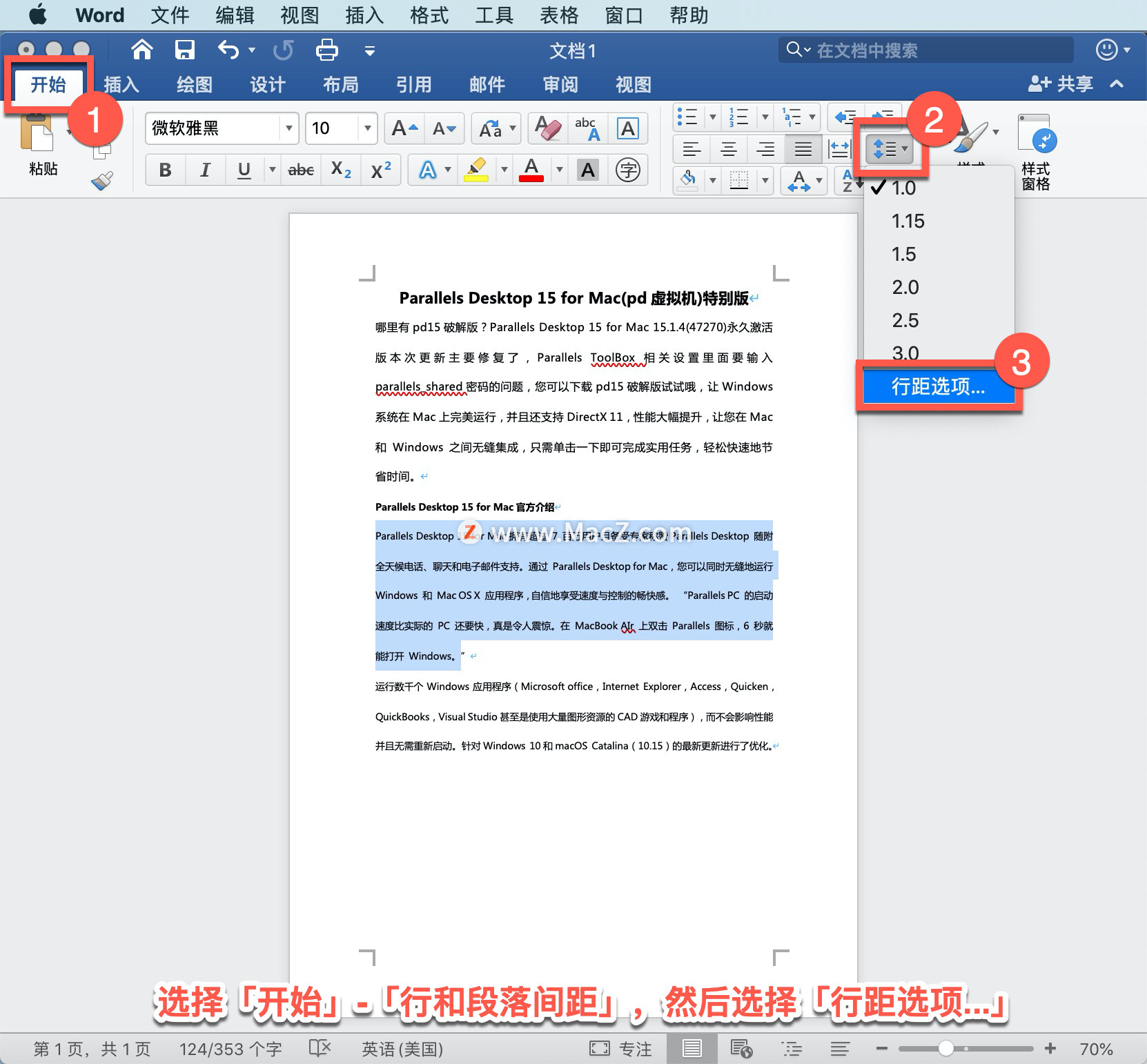Toggle superscript X2 formatting

click(x=381, y=170)
